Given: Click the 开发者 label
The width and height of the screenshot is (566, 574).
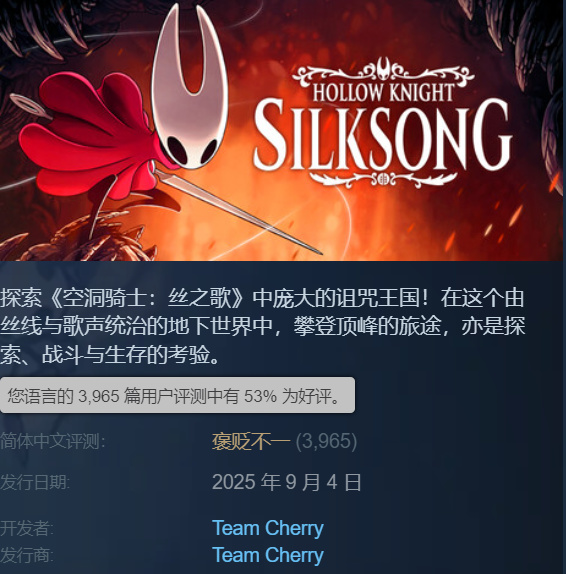Looking at the screenshot, I should 27,528.
